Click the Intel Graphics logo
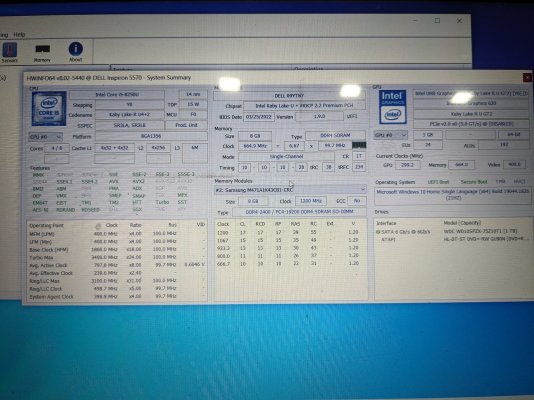This screenshot has width=534, height=400. (392, 107)
